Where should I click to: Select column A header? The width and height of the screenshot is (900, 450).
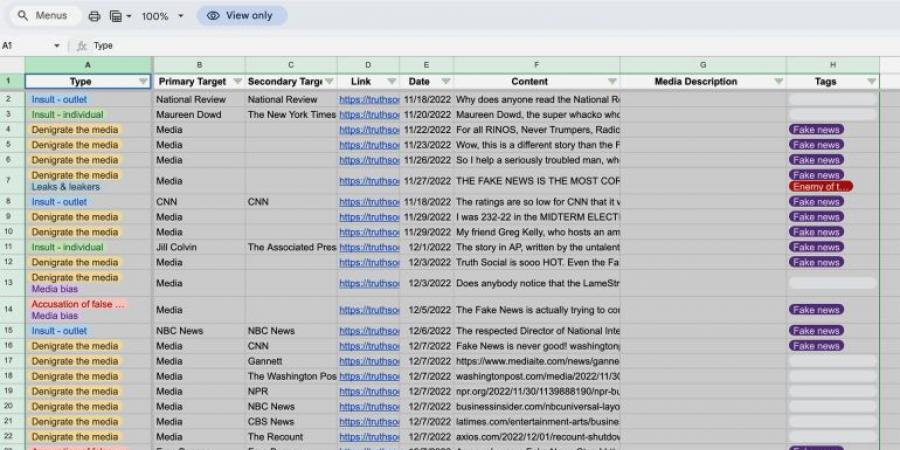(x=88, y=65)
